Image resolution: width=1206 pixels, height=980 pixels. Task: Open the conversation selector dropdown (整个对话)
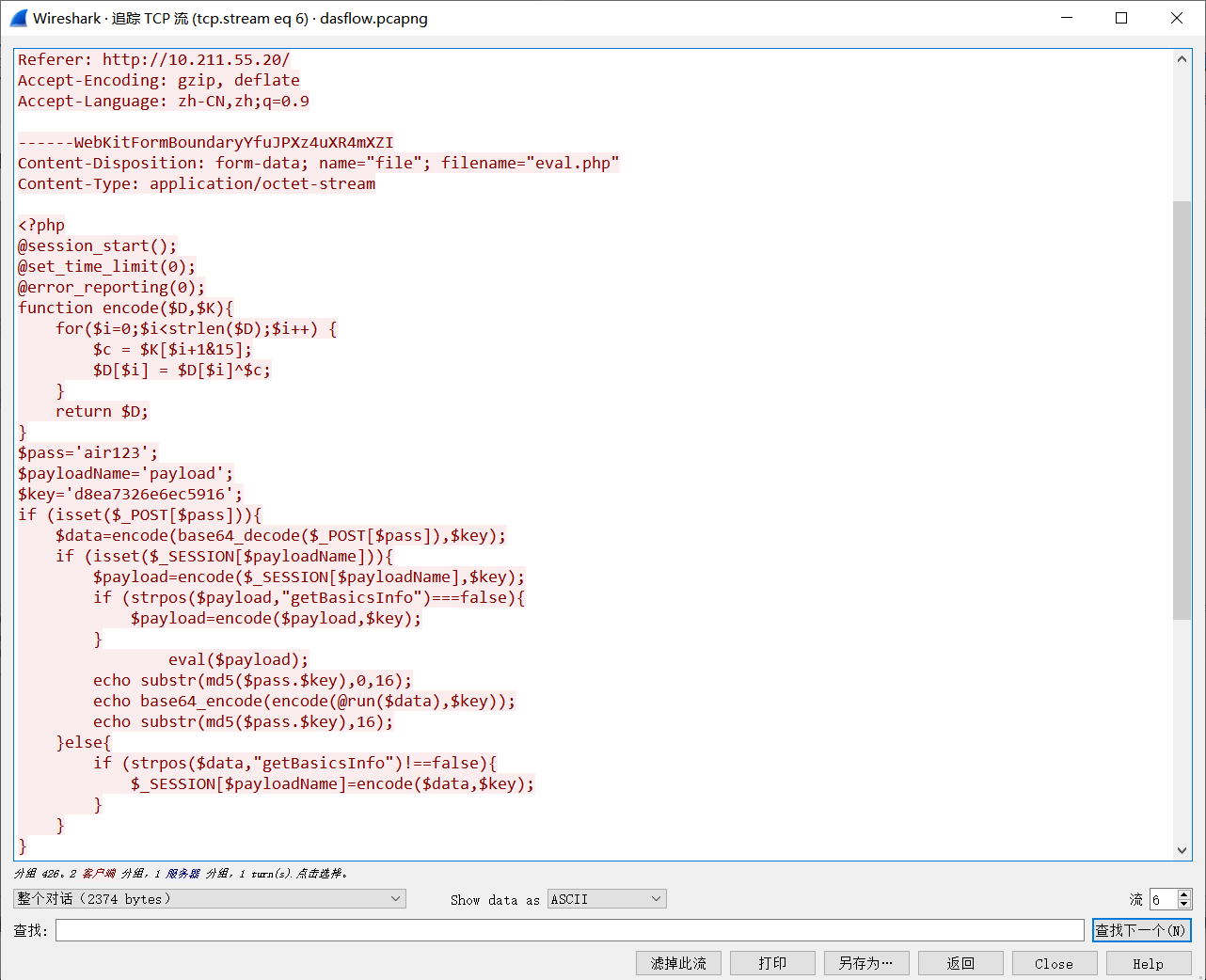pos(210,899)
